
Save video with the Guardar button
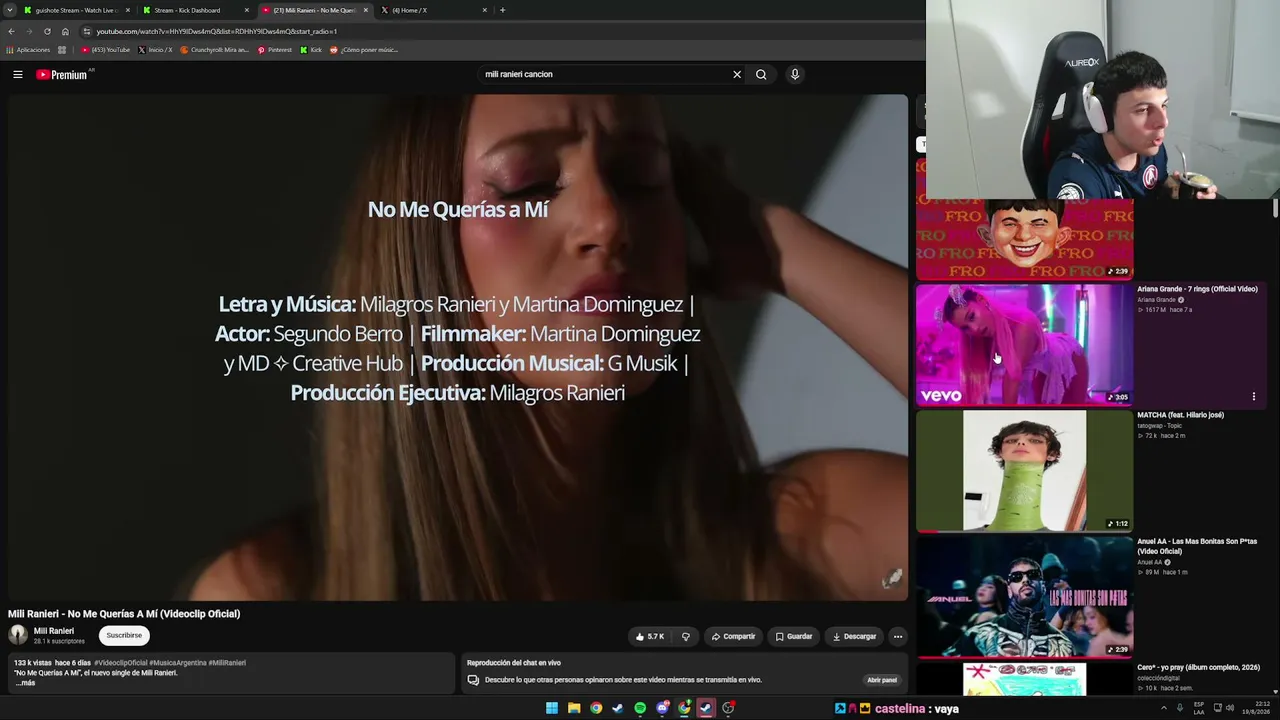point(794,636)
